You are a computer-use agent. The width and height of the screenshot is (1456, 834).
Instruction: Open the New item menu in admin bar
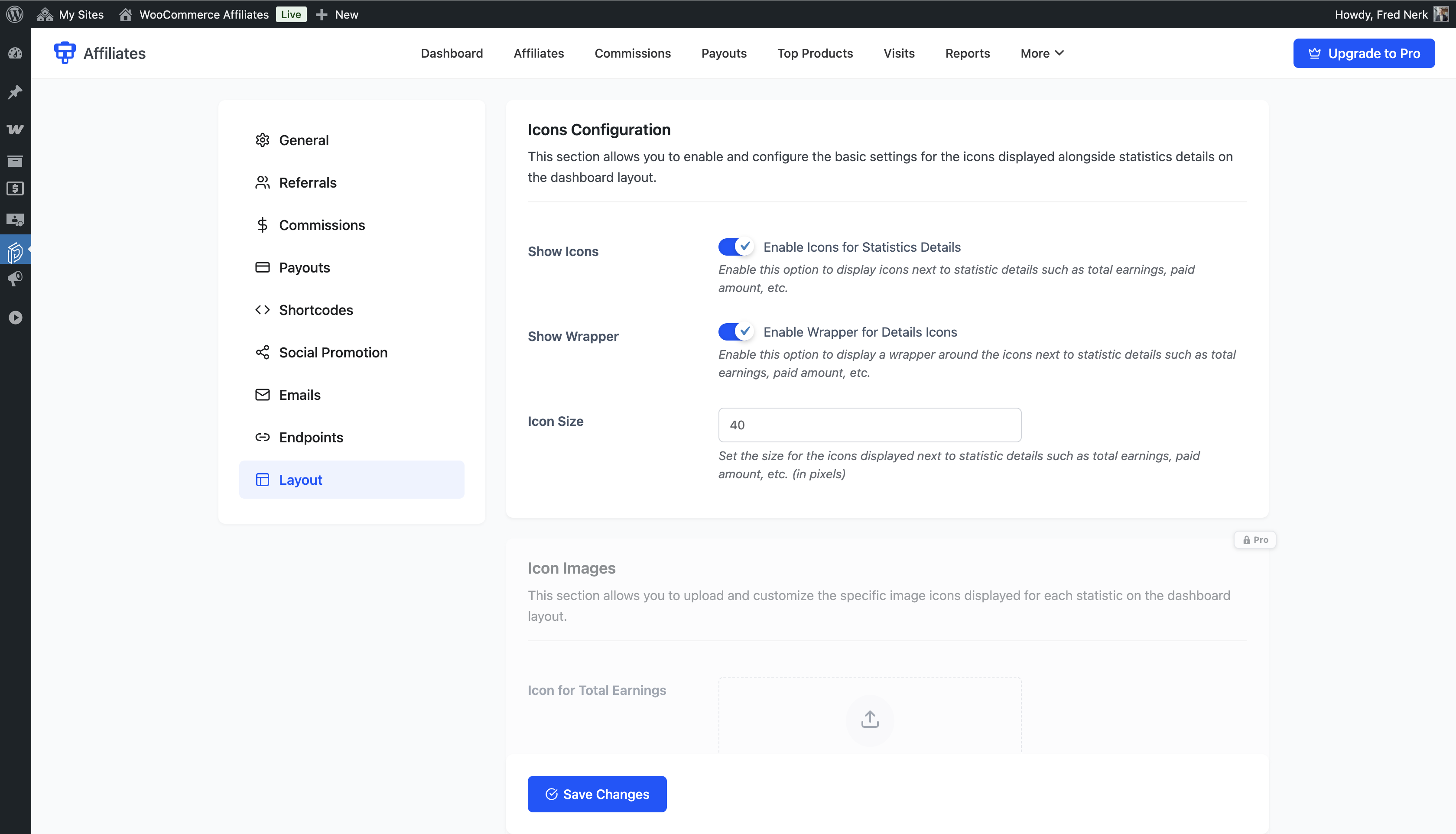point(338,14)
